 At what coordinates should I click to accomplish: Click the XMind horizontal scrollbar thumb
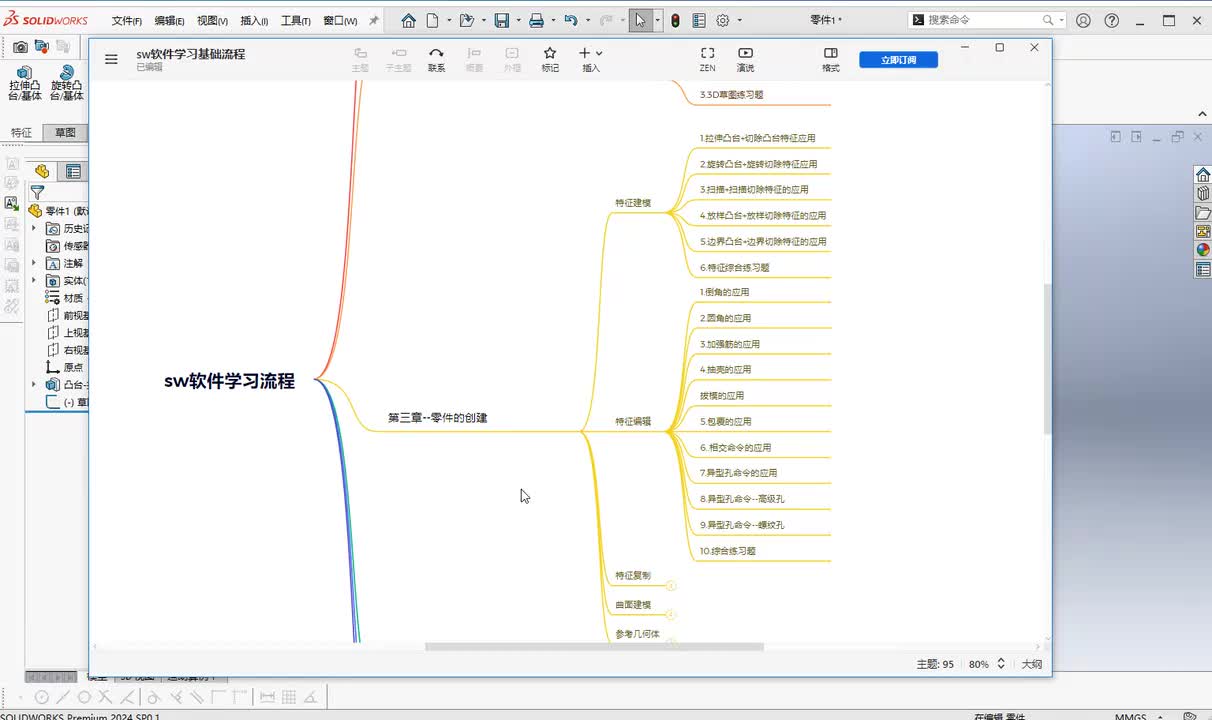(594, 647)
